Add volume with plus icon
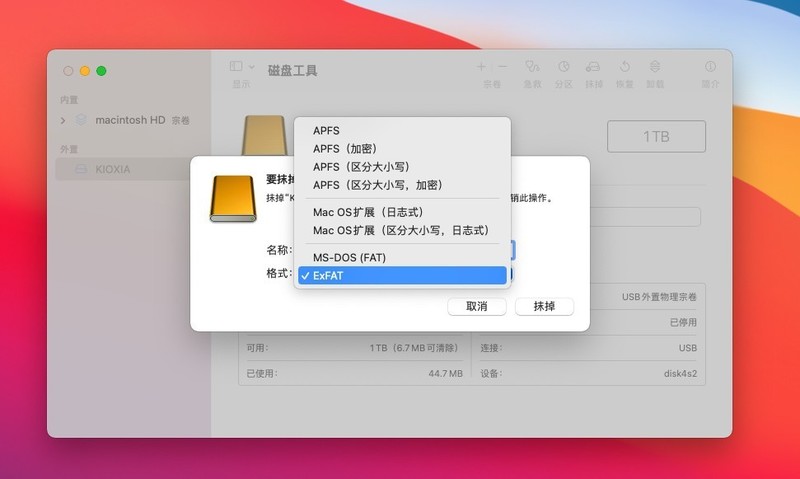The width and height of the screenshot is (800, 479). click(481, 67)
